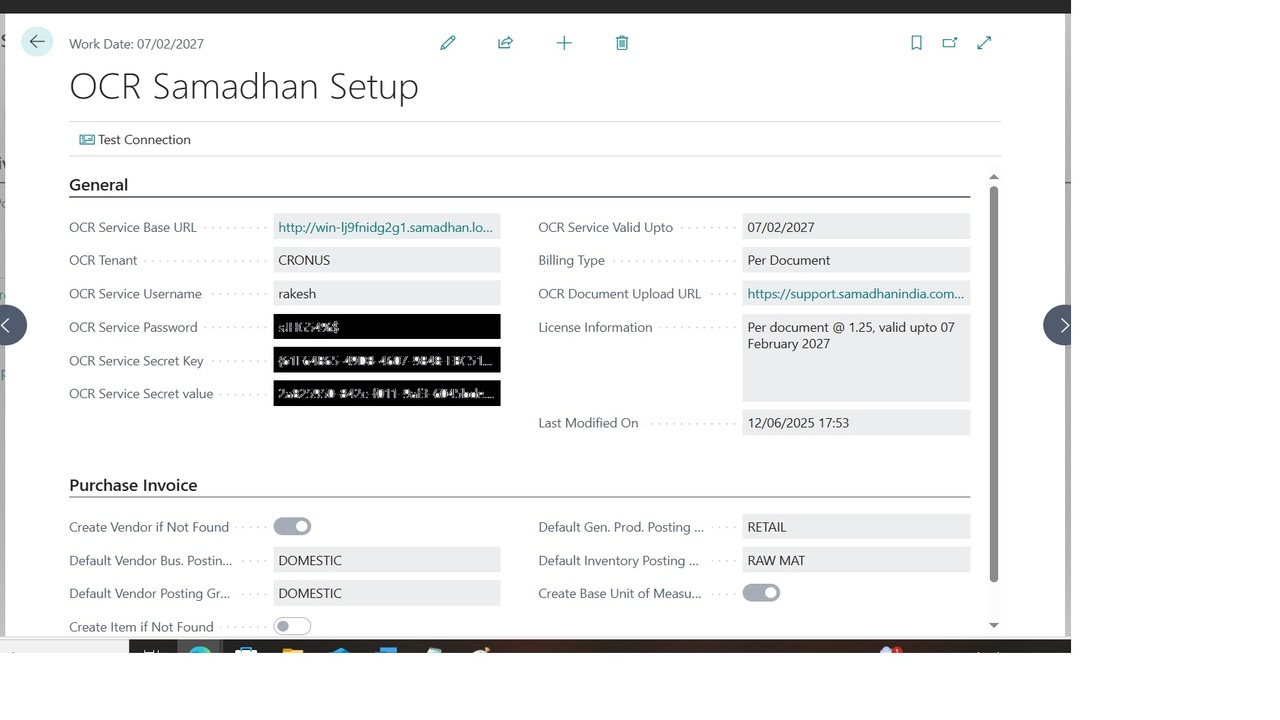The image size is (1280, 720).
Task: Go back using the arrow button
Action: pyautogui.click(x=37, y=41)
